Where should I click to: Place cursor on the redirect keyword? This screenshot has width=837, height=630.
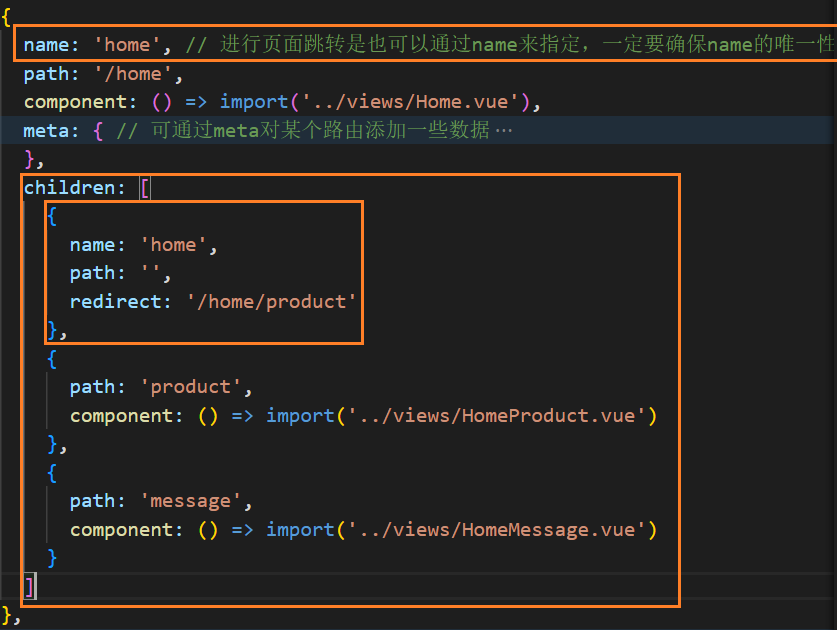[x=116, y=302]
